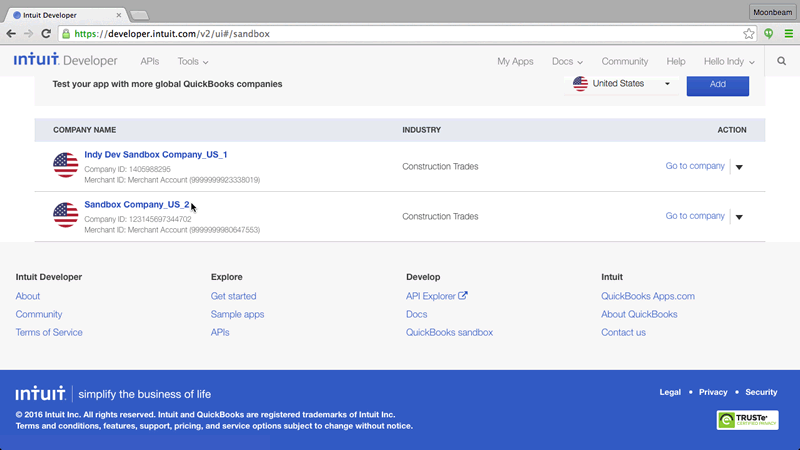Click the address bar URL
Viewport: 800px width, 450px height.
point(172,34)
